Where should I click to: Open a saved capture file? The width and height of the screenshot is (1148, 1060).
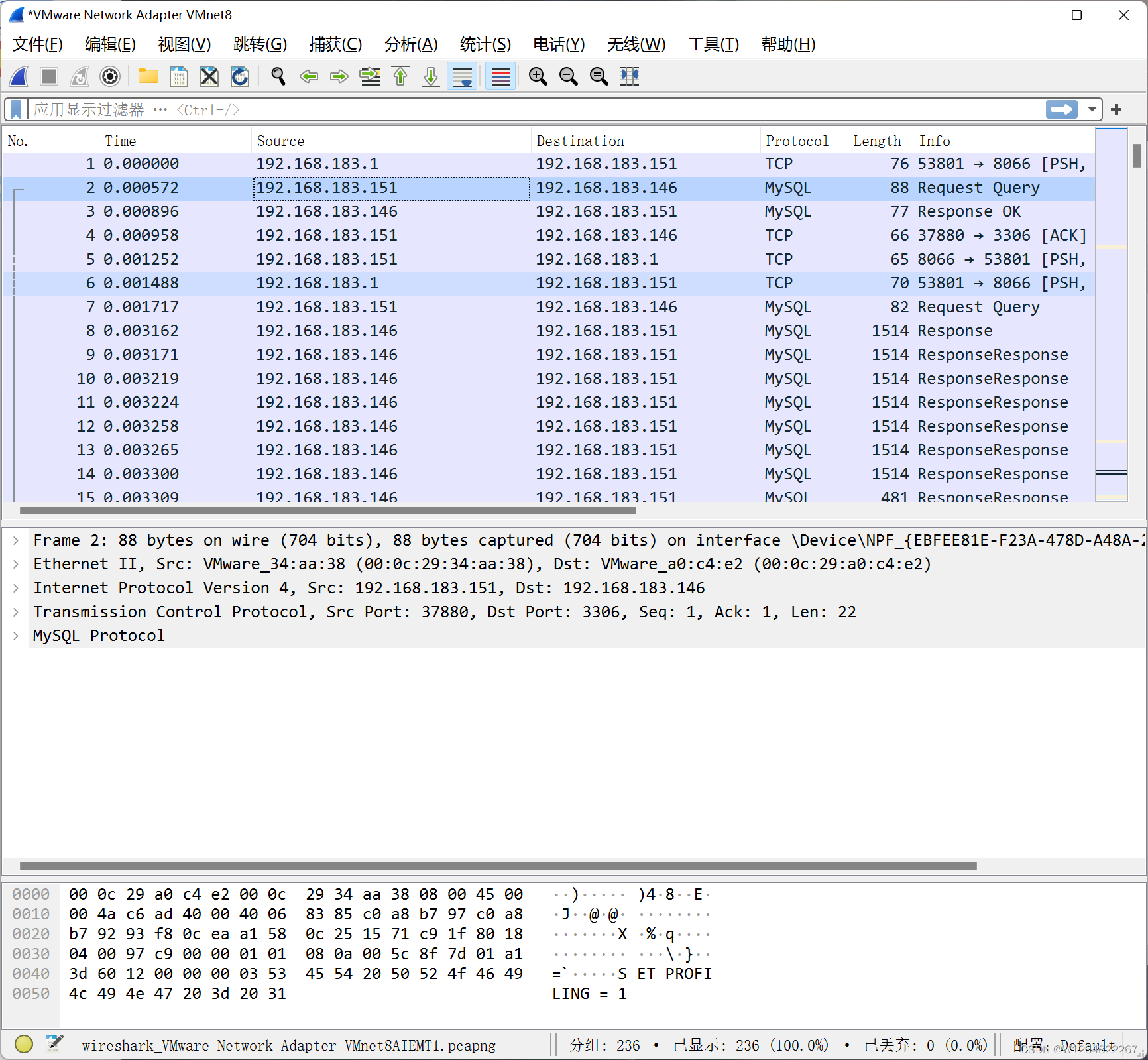tap(148, 76)
